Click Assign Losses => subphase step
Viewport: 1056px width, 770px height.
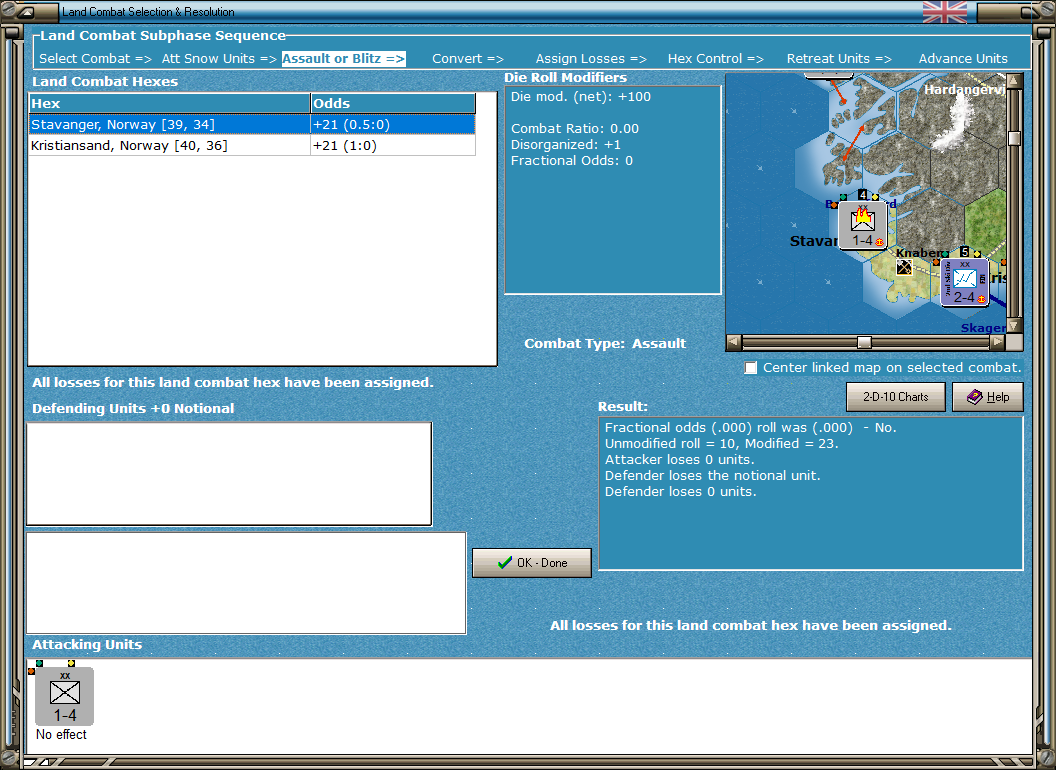click(x=591, y=59)
